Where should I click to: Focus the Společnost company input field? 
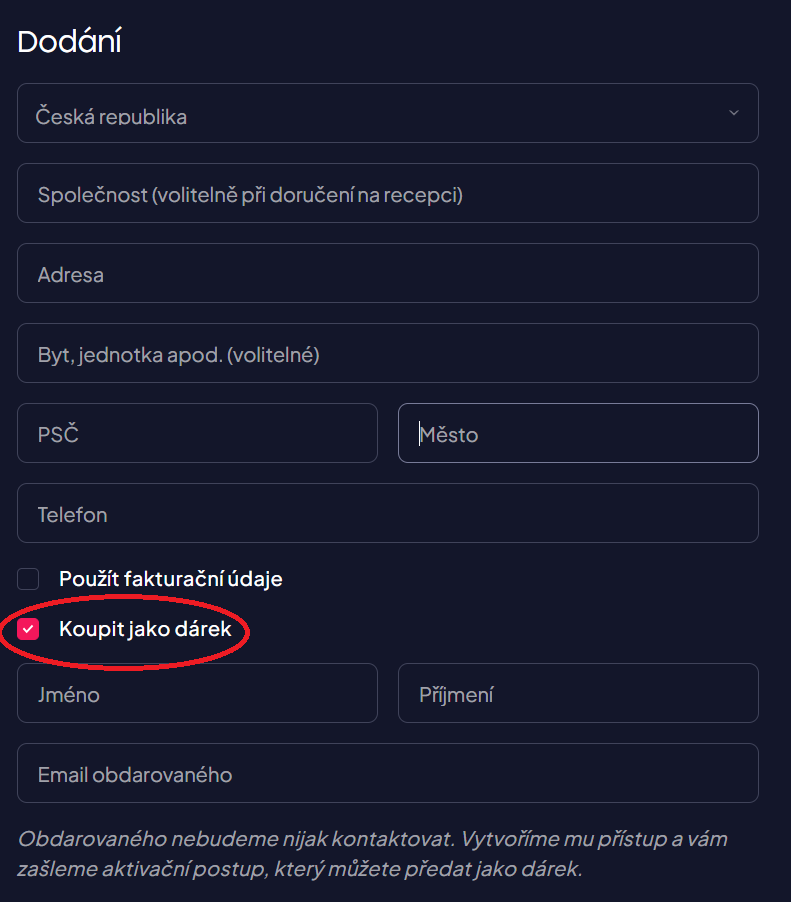(387, 193)
